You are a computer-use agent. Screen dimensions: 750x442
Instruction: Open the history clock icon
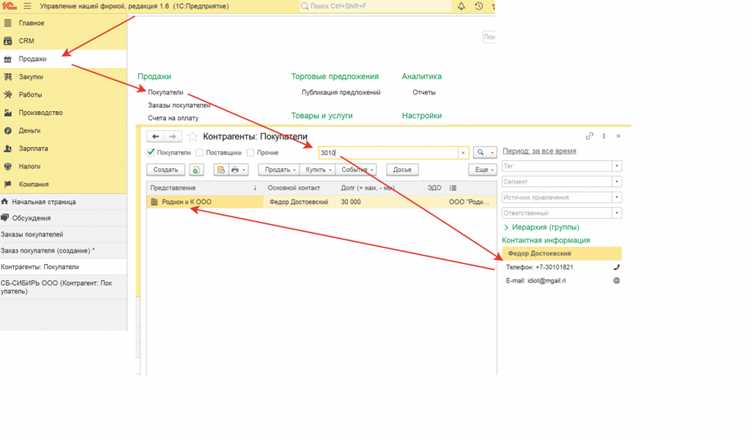click(x=479, y=6)
